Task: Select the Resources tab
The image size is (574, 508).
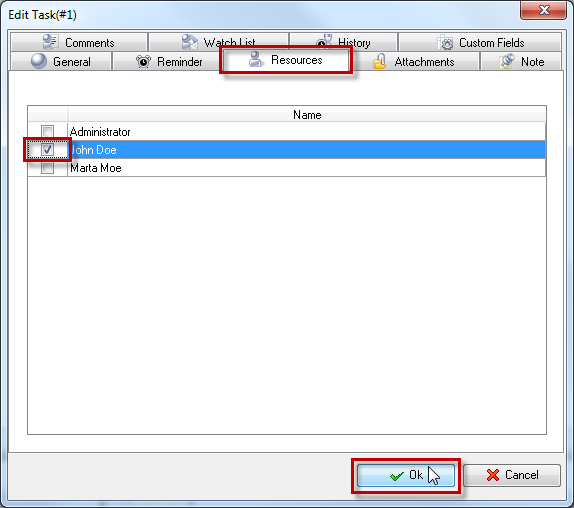Action: [286, 60]
